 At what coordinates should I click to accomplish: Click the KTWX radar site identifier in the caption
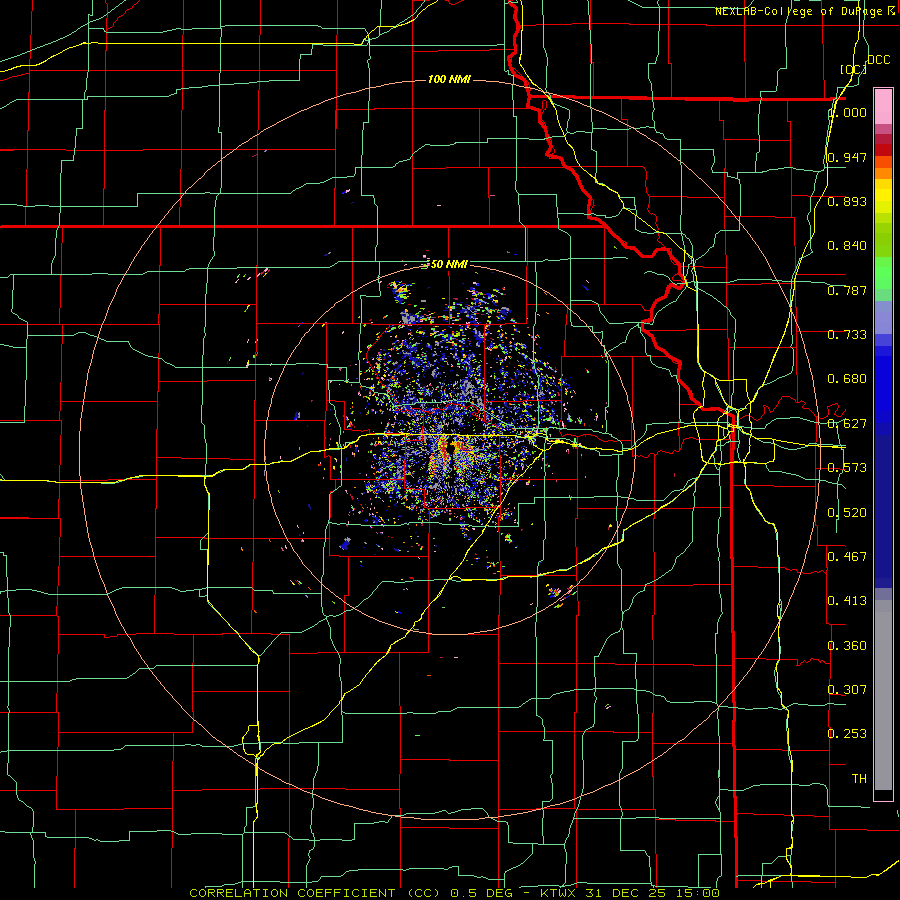558,893
